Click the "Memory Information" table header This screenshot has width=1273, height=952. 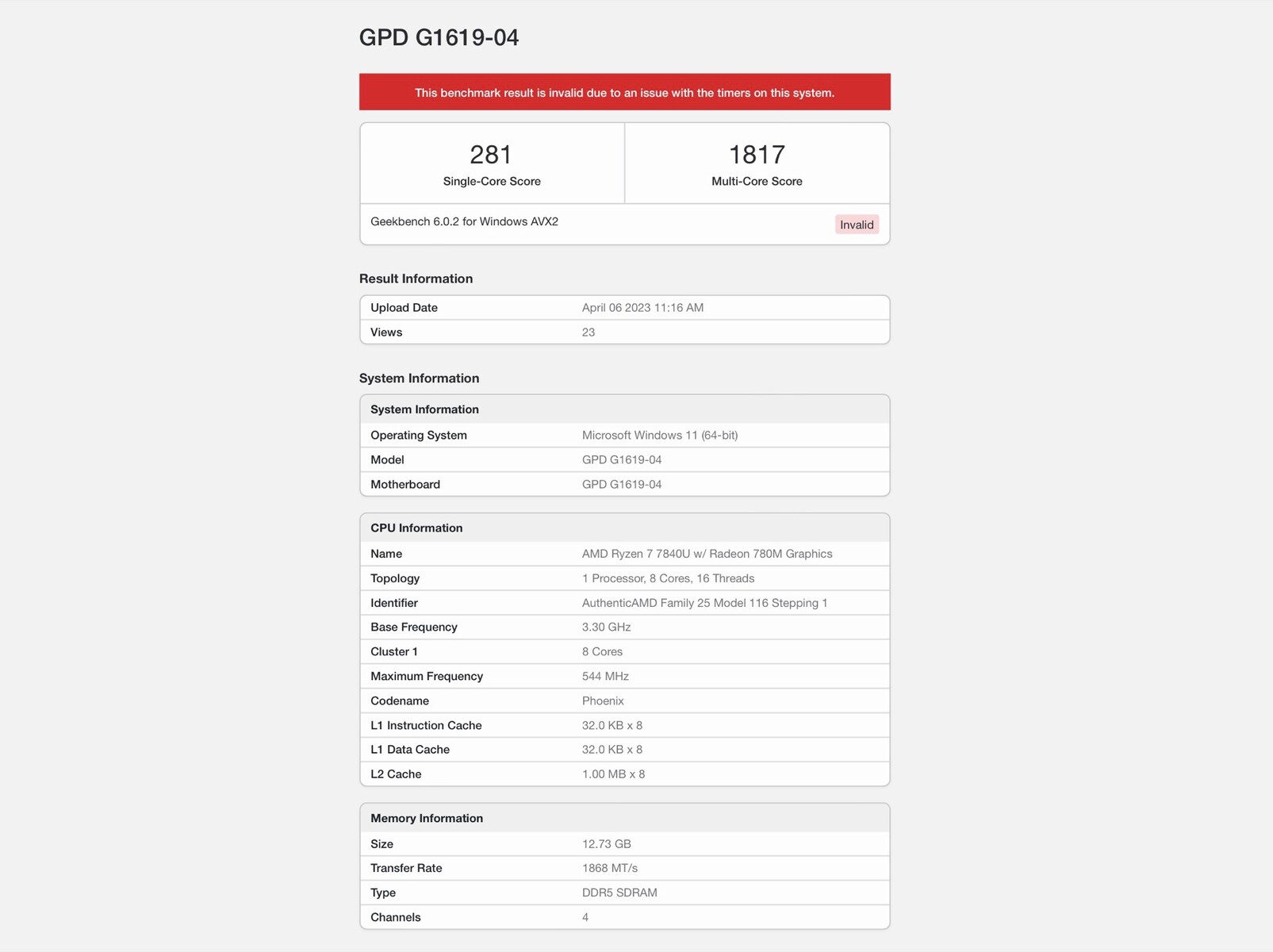(x=624, y=819)
